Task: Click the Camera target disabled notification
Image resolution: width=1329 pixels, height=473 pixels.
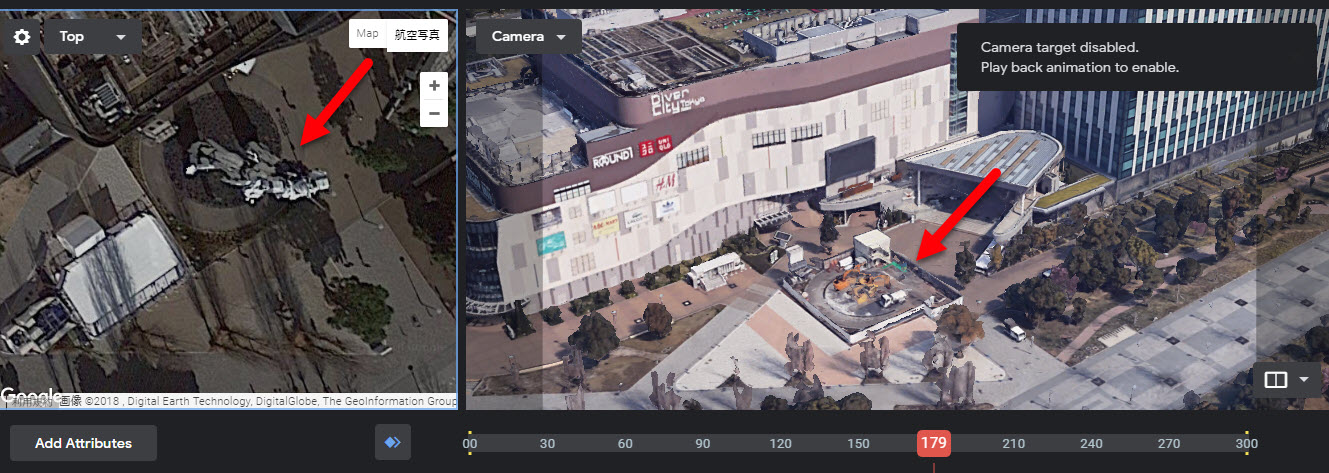Action: pos(1137,58)
